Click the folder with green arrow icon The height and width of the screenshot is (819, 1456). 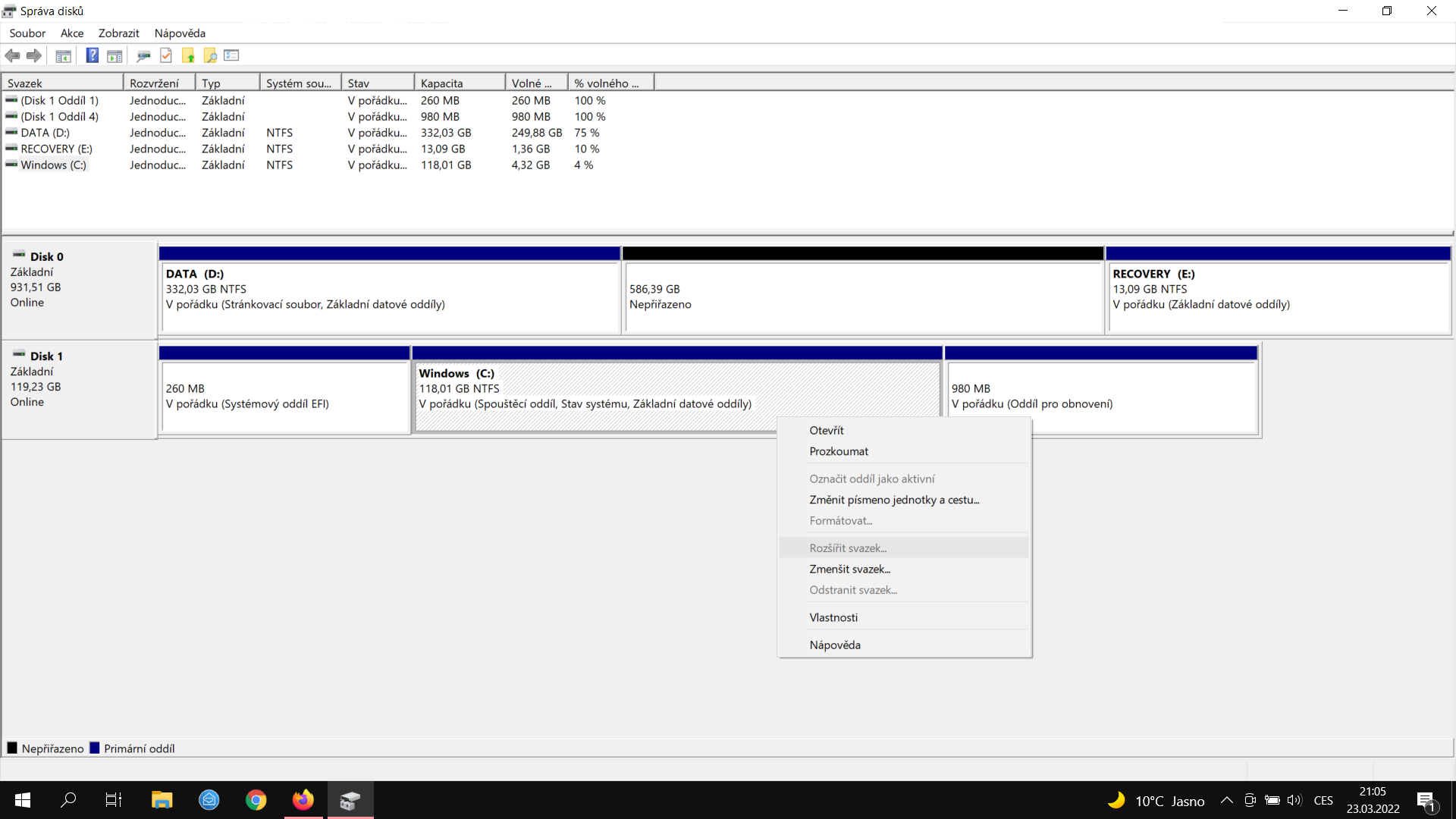click(188, 55)
